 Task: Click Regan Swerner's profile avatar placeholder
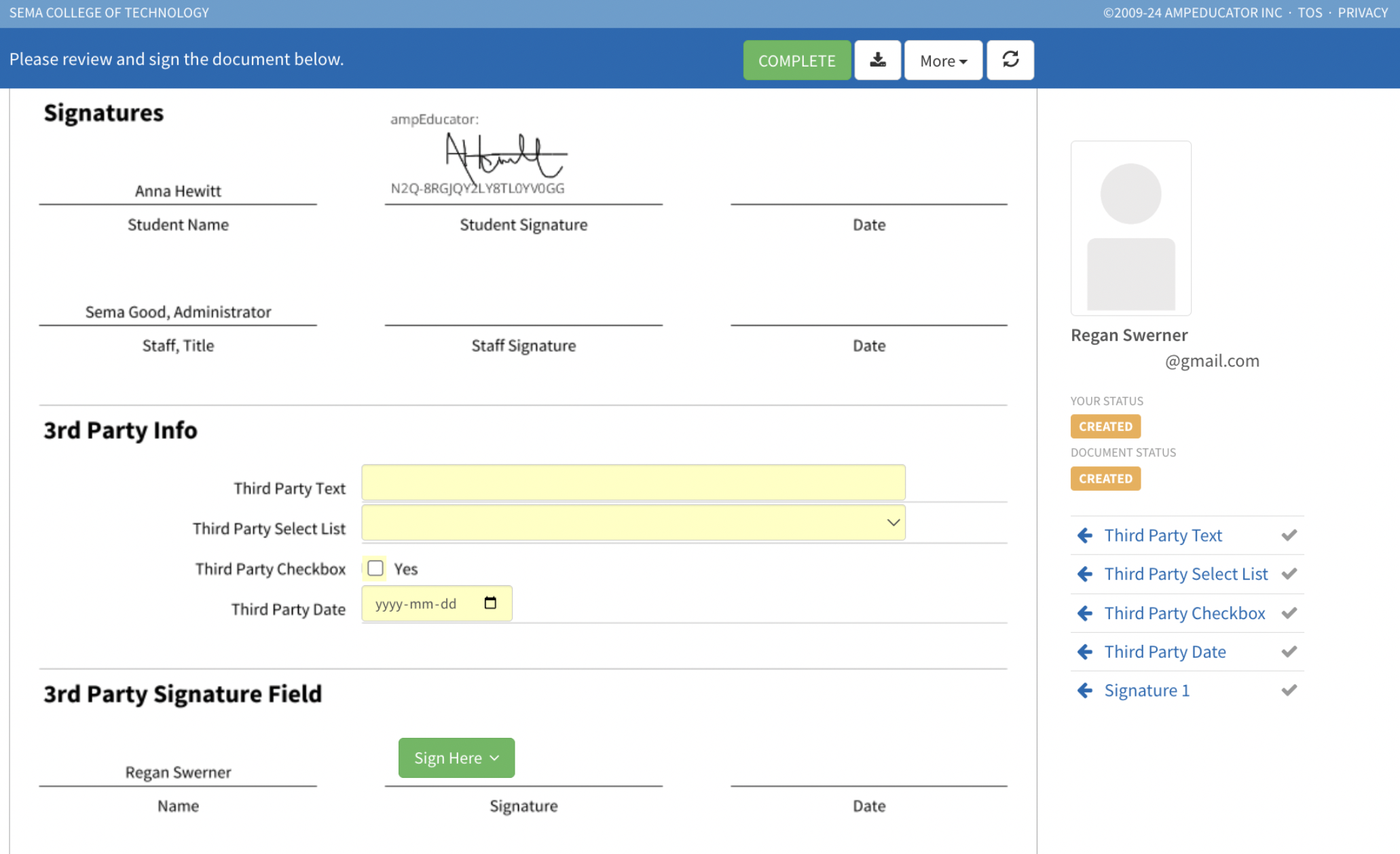point(1130,229)
